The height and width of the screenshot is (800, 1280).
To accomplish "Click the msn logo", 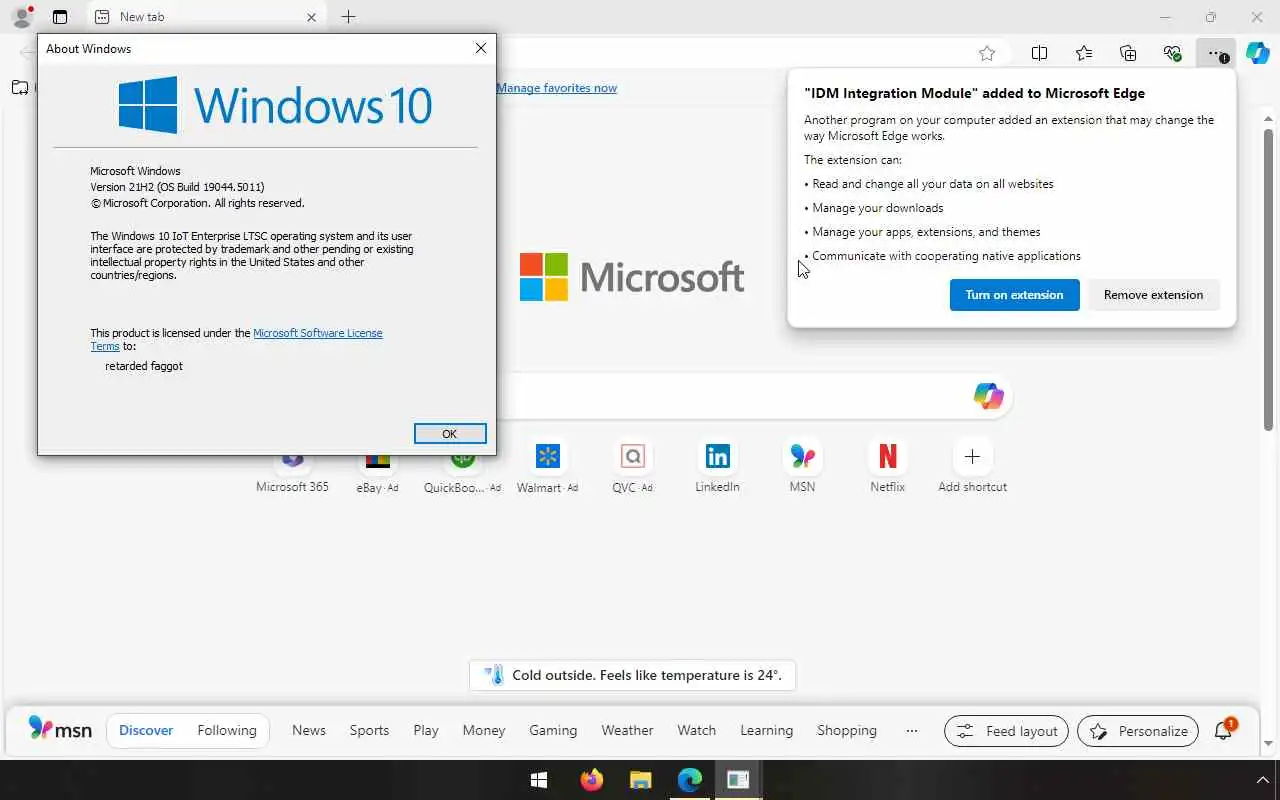I will [x=60, y=729].
